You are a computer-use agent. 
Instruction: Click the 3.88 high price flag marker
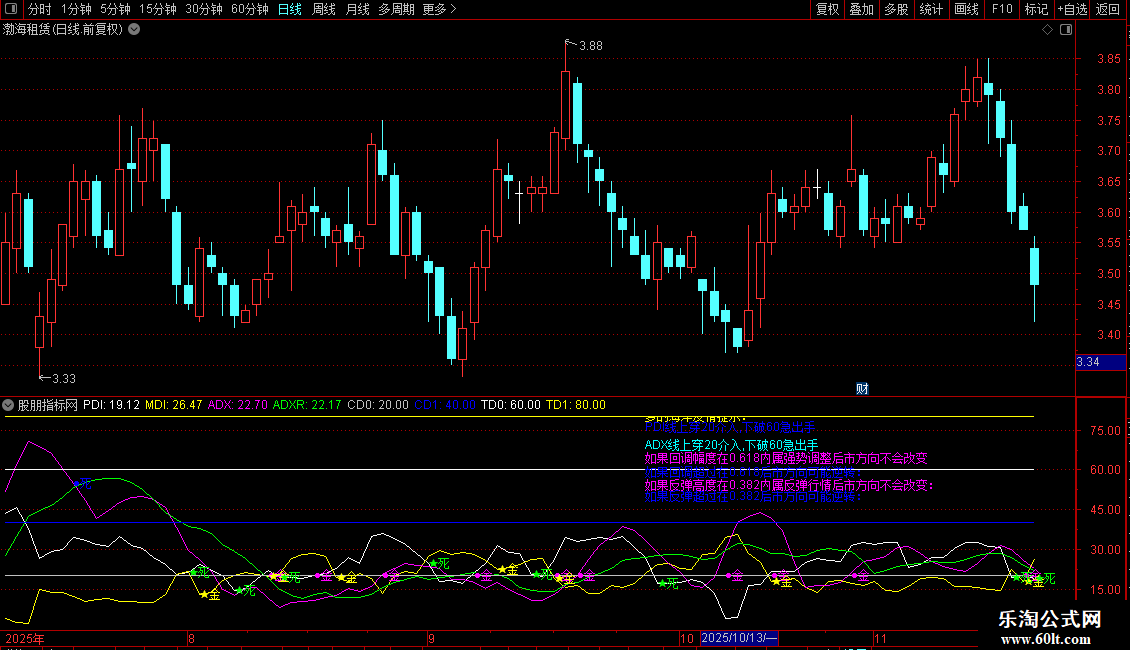click(585, 45)
